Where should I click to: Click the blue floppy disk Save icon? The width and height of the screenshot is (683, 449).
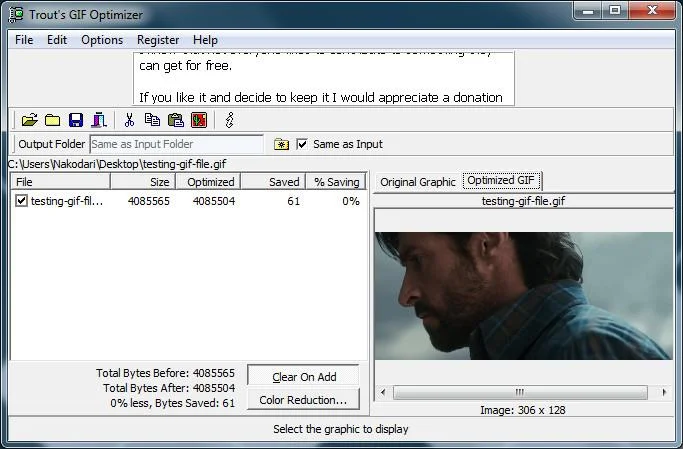(76, 120)
